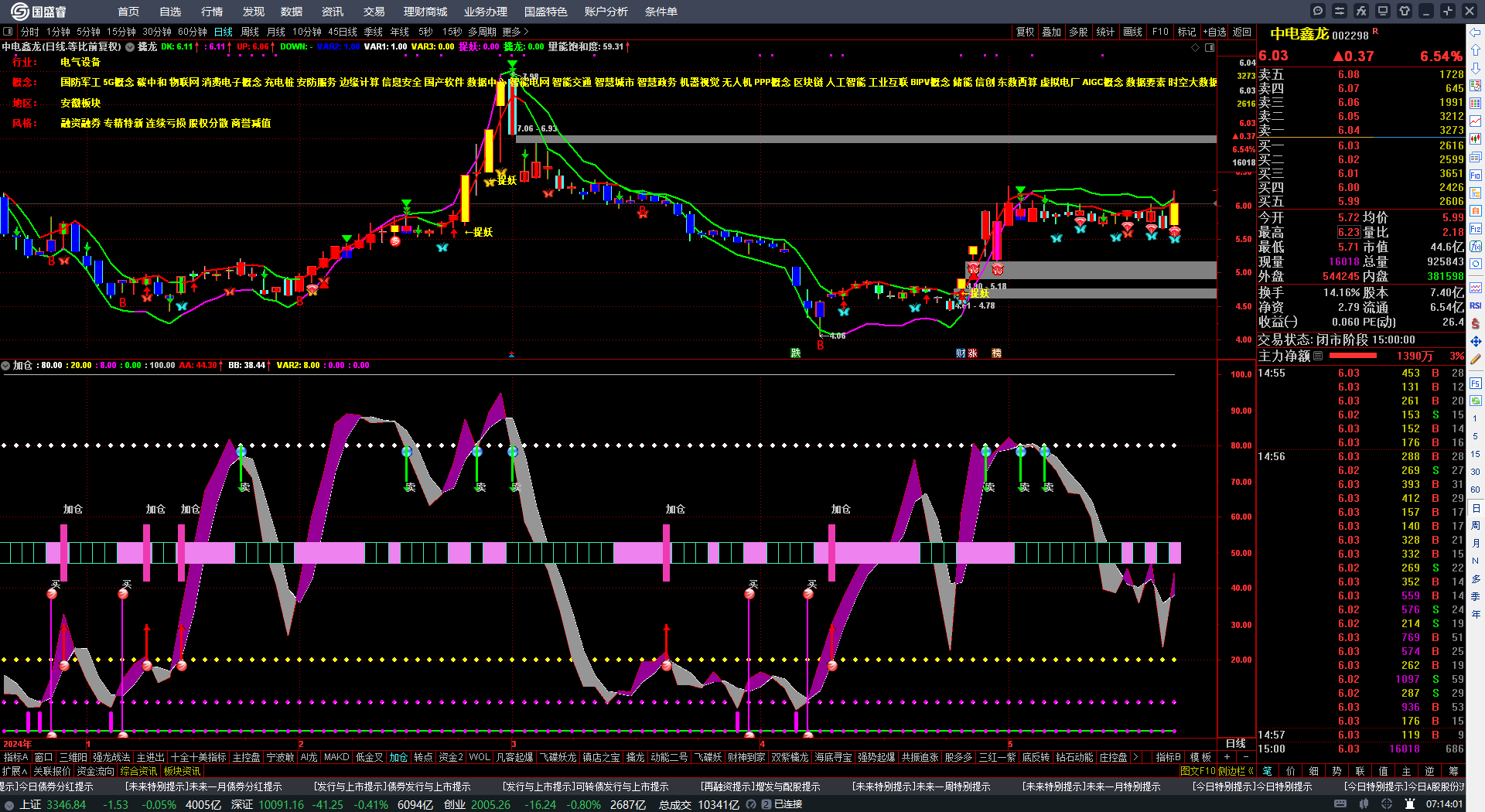Viewport: 1485px width, 812px height.
Task: Switch to the MAKD indicator tab
Action: (x=336, y=757)
